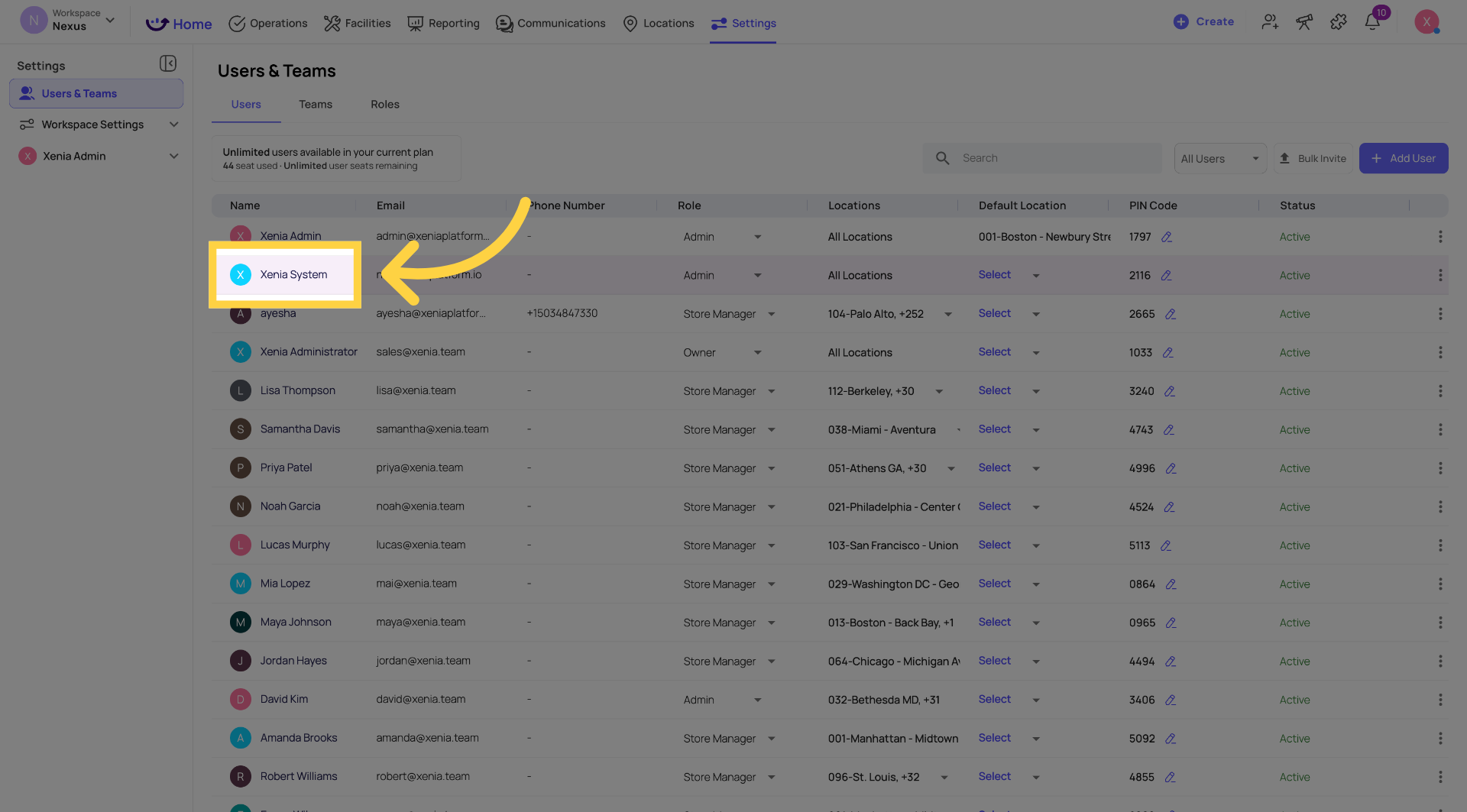Open more options for Priya Patel row
Viewport: 1467px width, 812px height.
tap(1440, 468)
